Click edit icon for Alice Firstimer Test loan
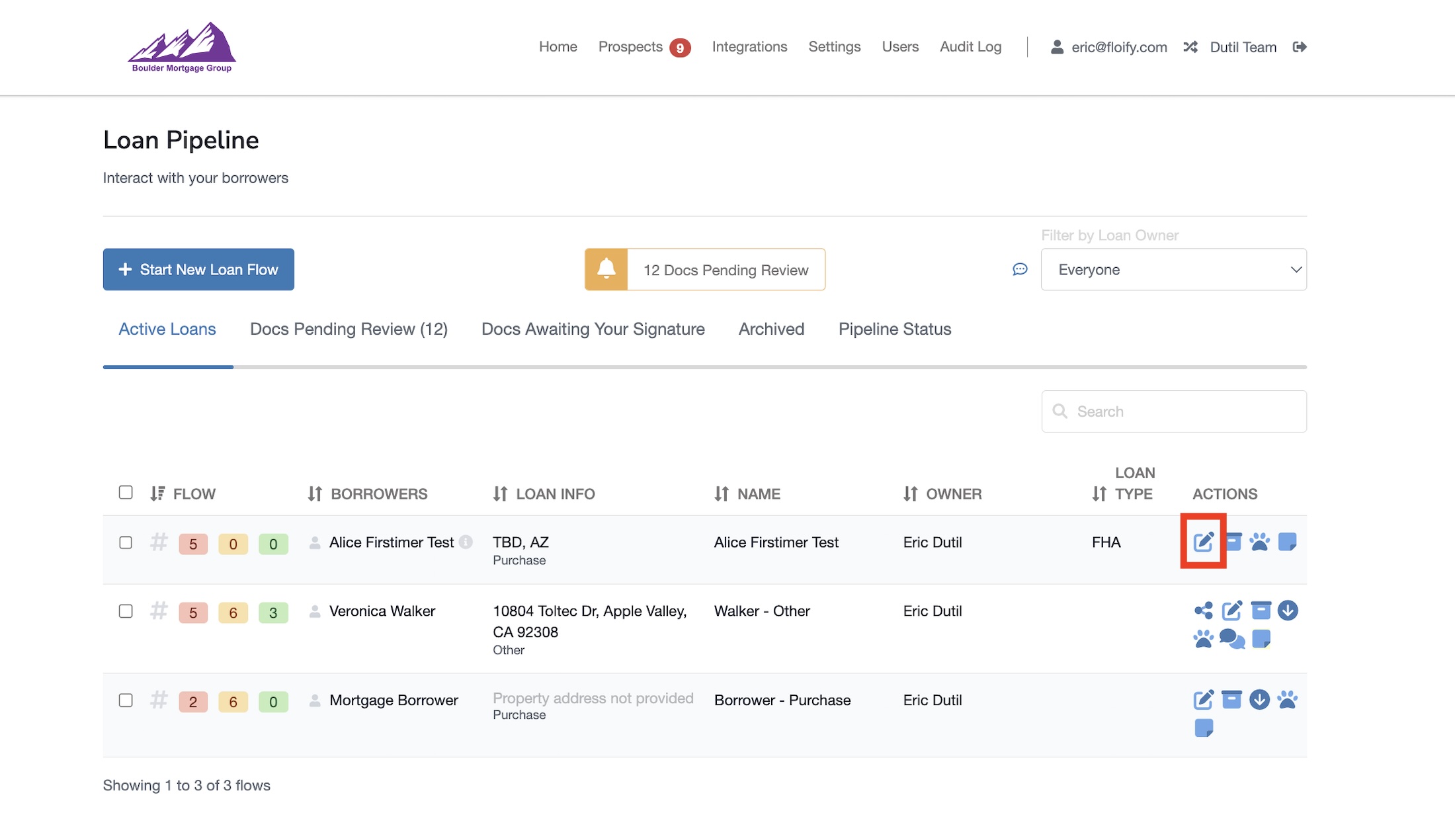Viewport: 1455px width, 840px height. (1203, 542)
